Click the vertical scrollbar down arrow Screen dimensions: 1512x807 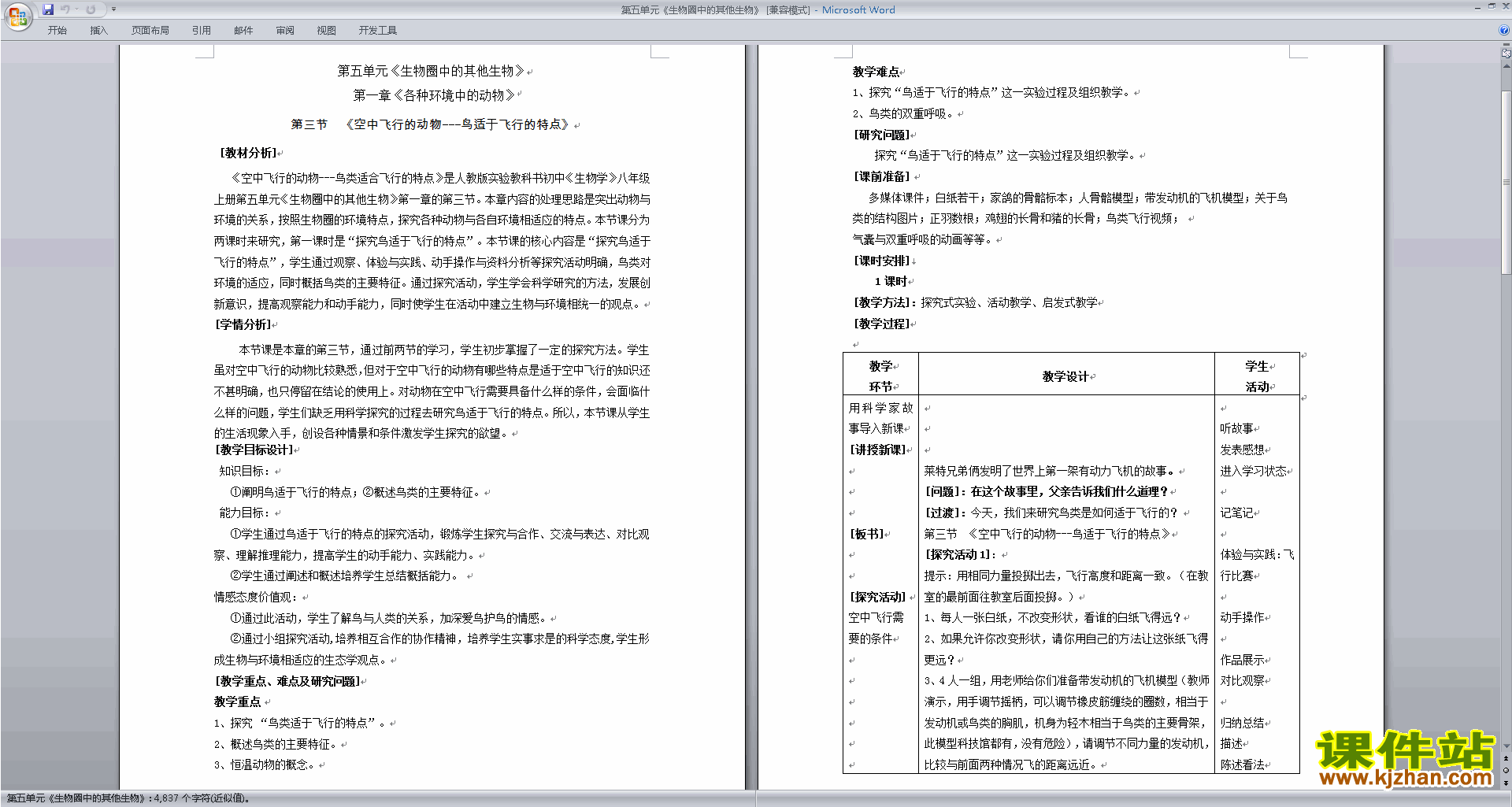1506,746
